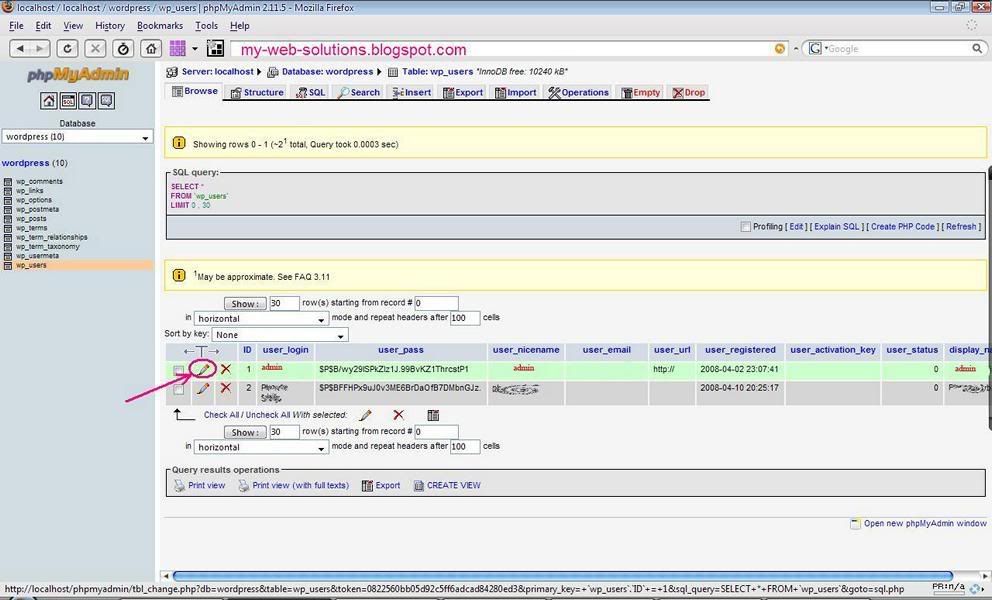The image size is (992, 600).
Task: Open the Sort by key dropdown
Action: 280,335
